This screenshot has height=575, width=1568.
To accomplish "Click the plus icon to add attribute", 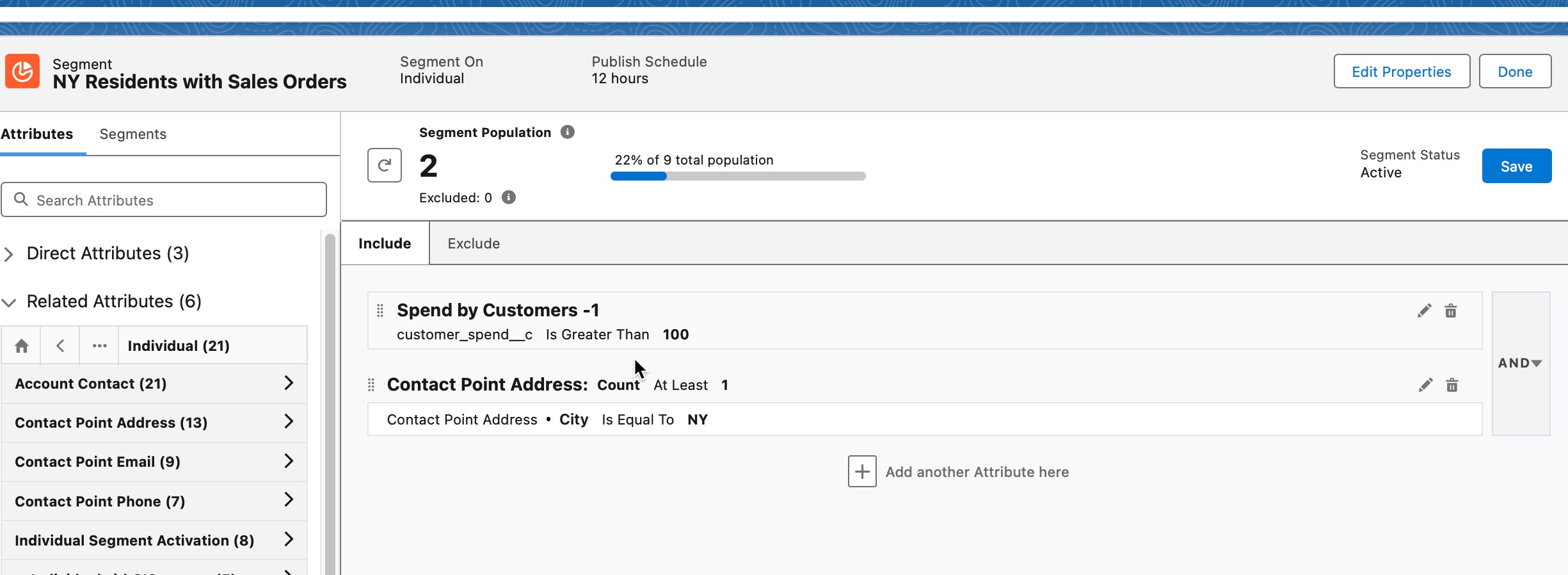I will [x=862, y=472].
